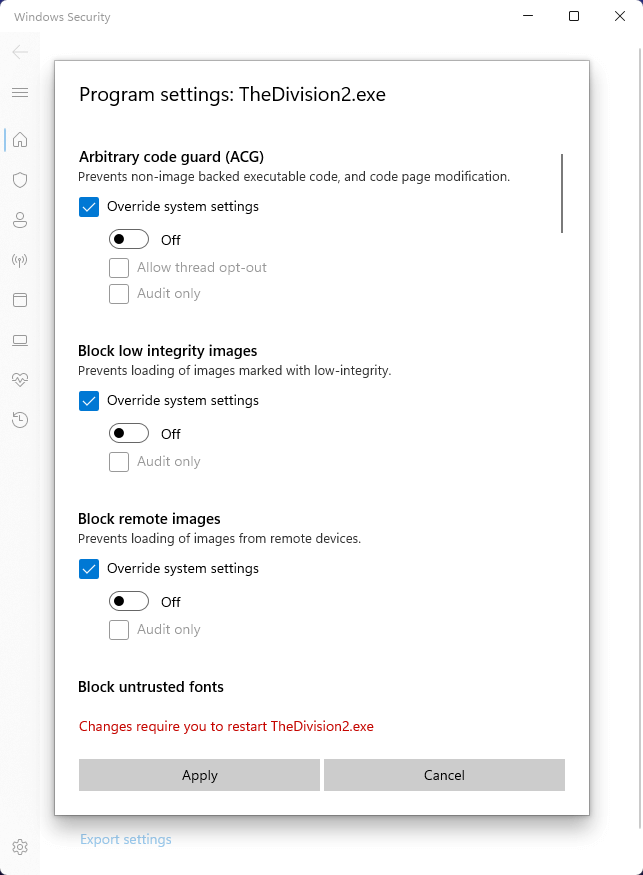Open Account protection person icon
Screen dimensions: 643x875
pyautogui.click(x=20, y=220)
